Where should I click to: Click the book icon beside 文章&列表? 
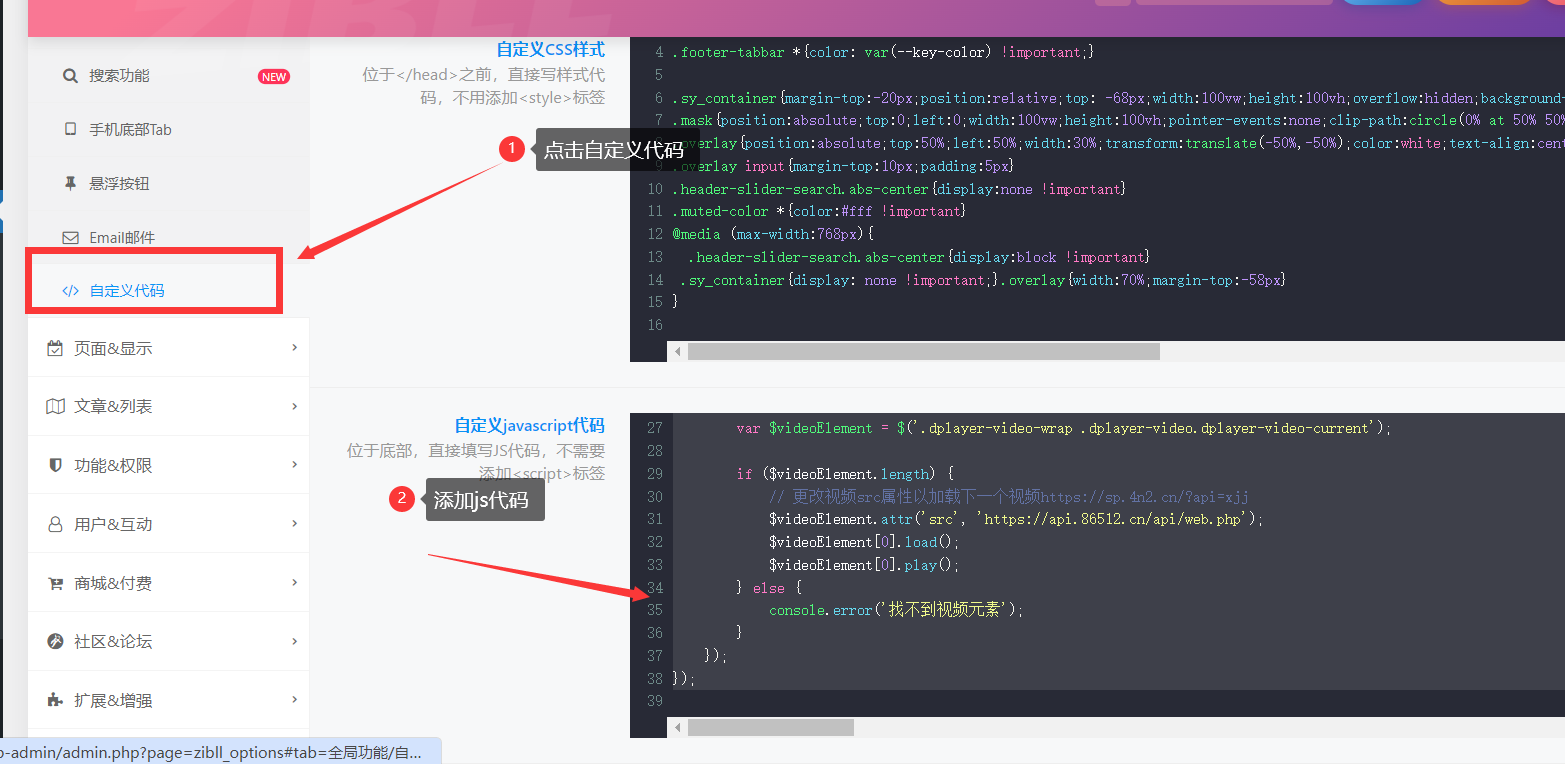pyautogui.click(x=55, y=407)
